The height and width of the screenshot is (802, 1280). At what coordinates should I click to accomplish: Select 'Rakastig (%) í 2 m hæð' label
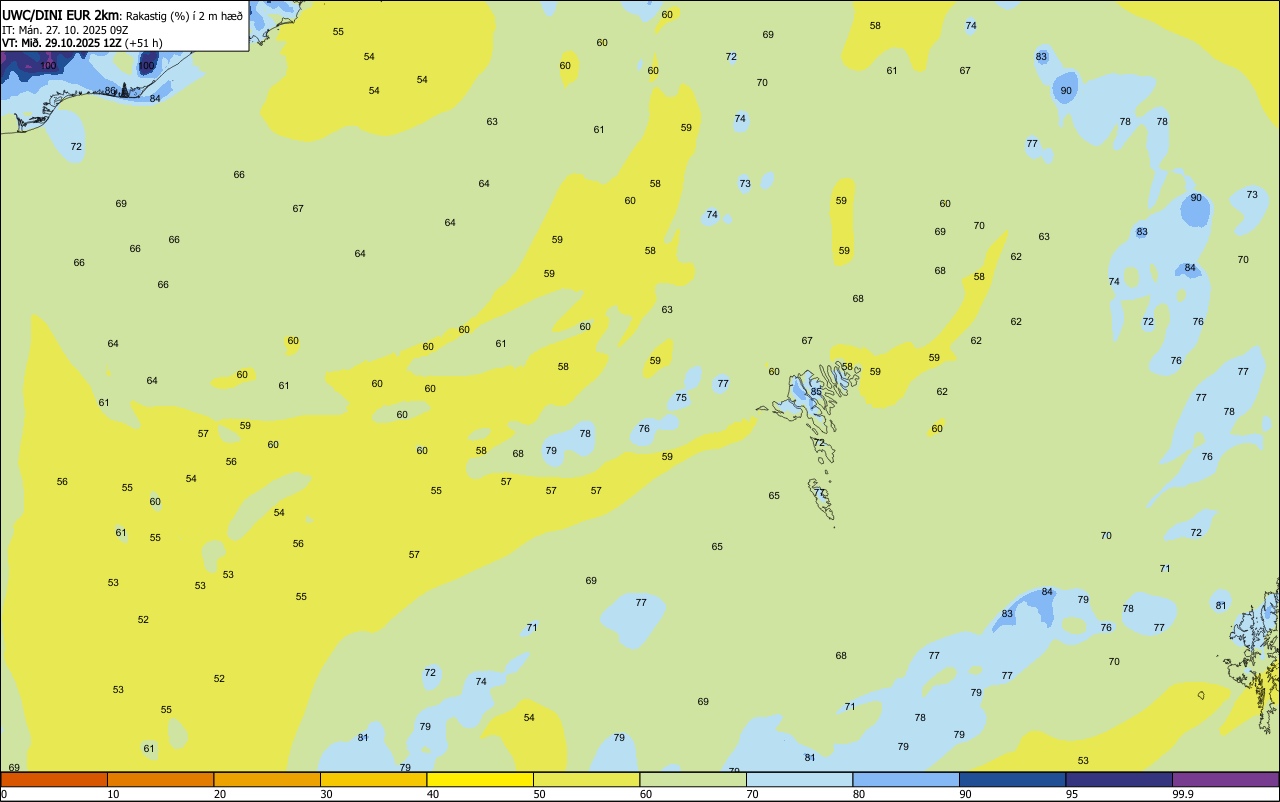click(184, 16)
